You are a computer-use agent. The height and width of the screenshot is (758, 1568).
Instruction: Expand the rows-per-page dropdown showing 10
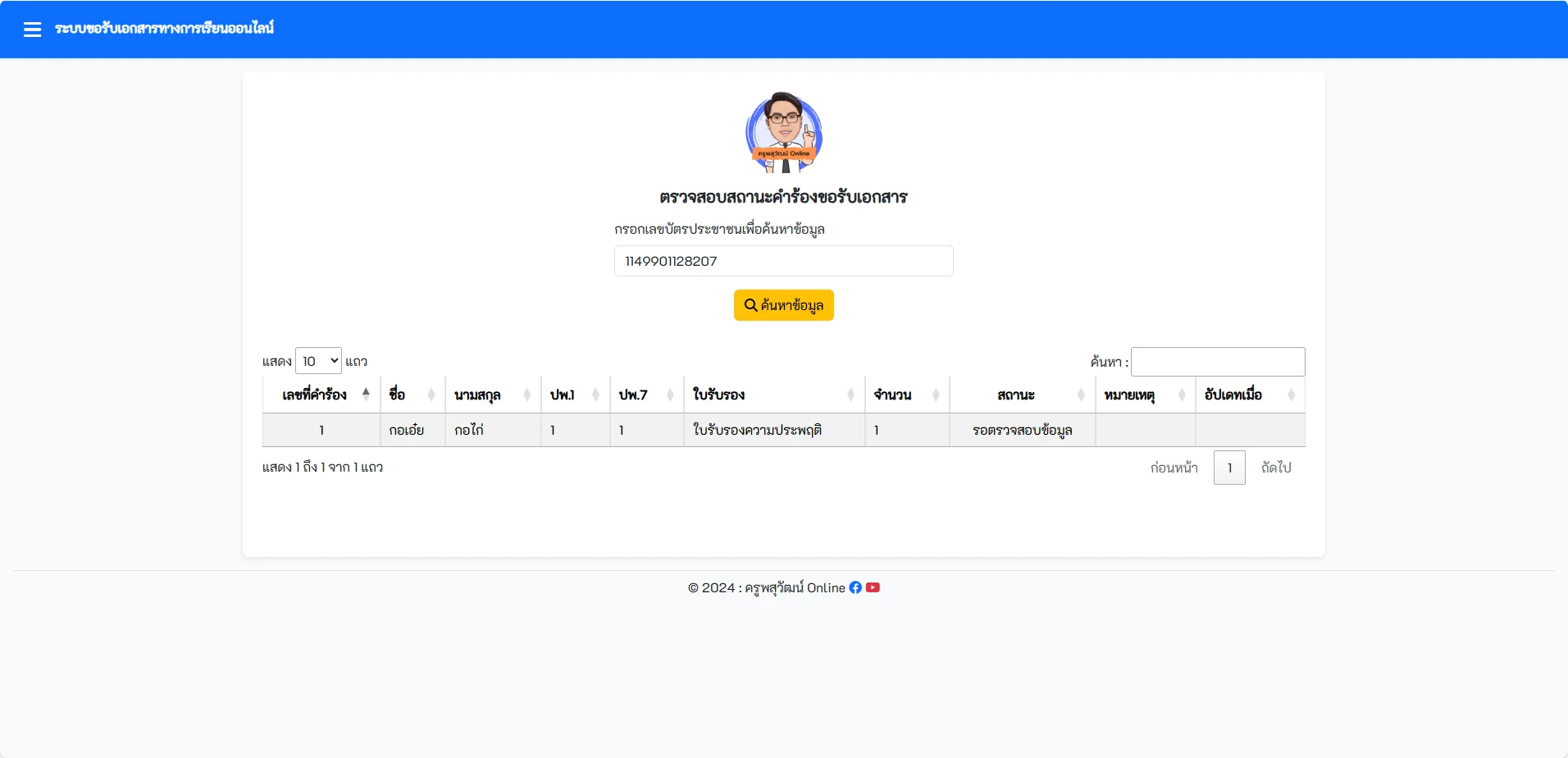(318, 361)
